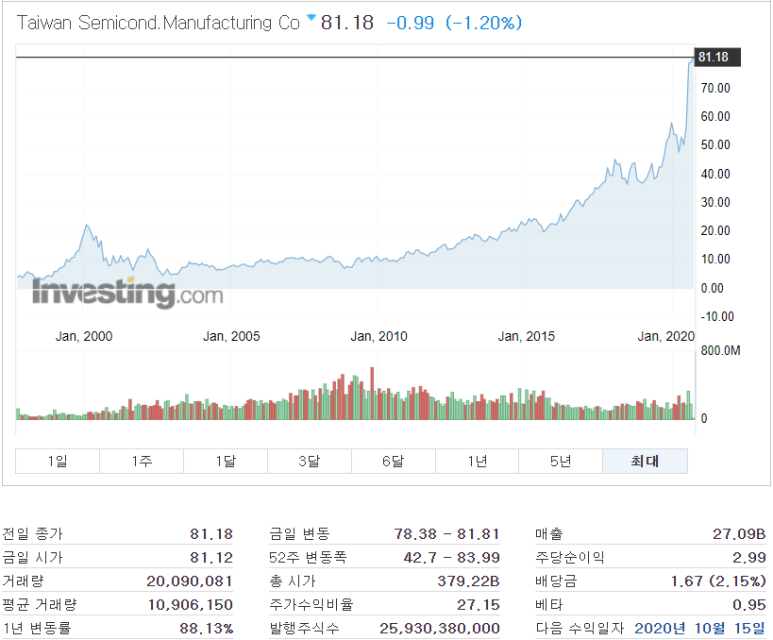Click the 거래량 value 20,090,081
Image resolution: width=773 pixels, height=640 pixels.
190,581
